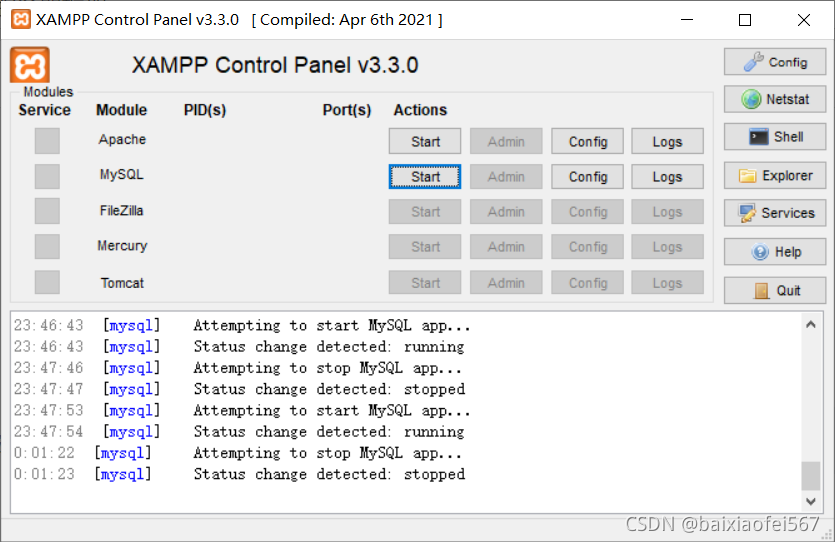
Task: Click the Mercury Start button
Action: click(425, 247)
